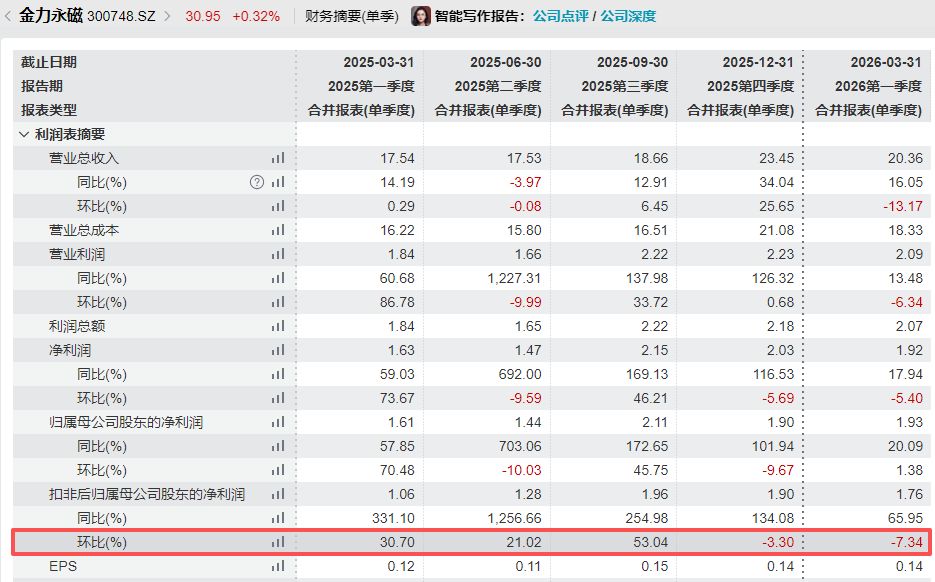Open chart icon for highlighted 环比(%) row

[278, 542]
